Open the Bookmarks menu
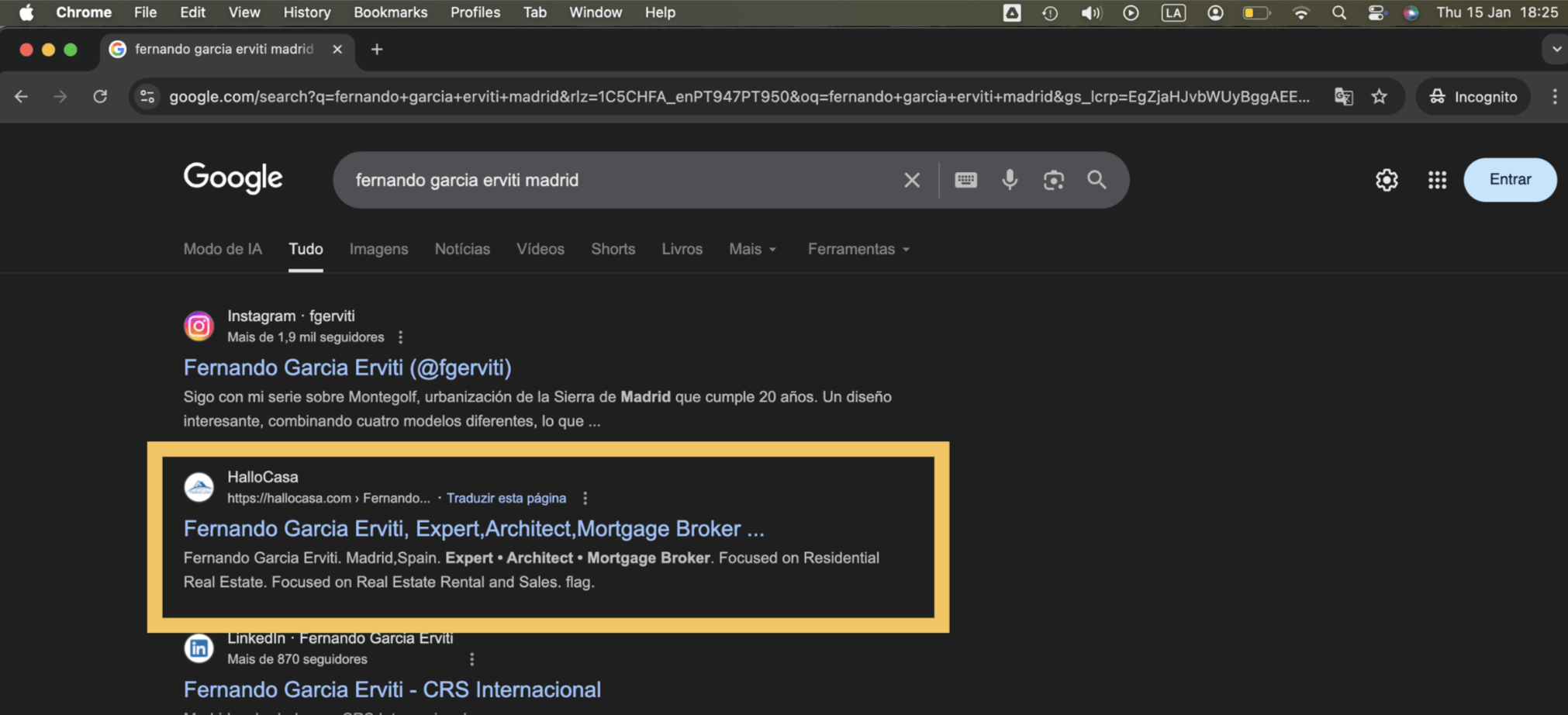This screenshot has height=715, width=1568. tap(390, 12)
